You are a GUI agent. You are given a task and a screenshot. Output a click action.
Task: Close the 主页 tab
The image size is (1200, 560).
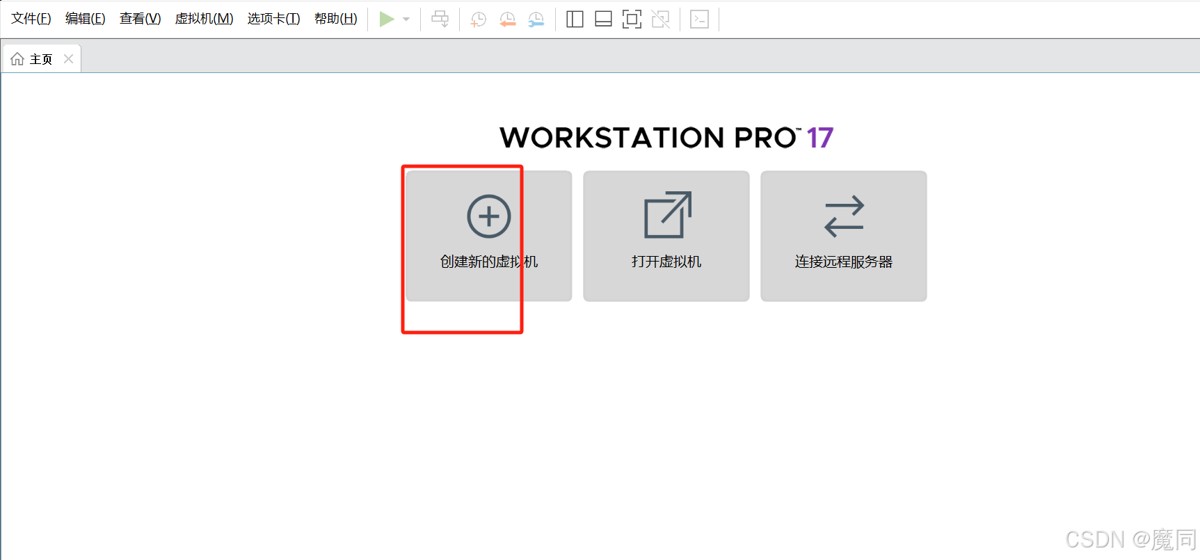click(x=68, y=59)
